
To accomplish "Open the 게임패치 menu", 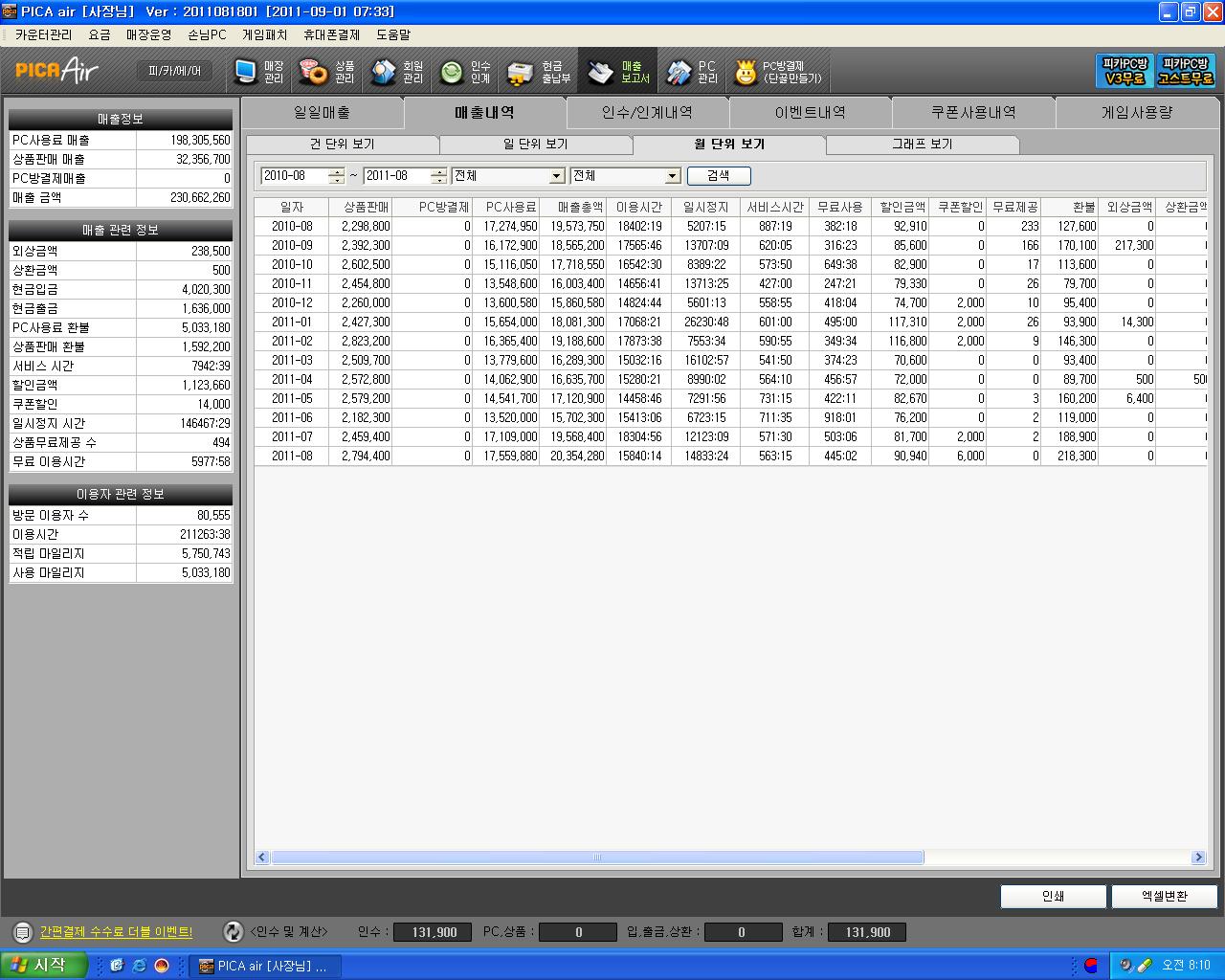I will pos(264,34).
